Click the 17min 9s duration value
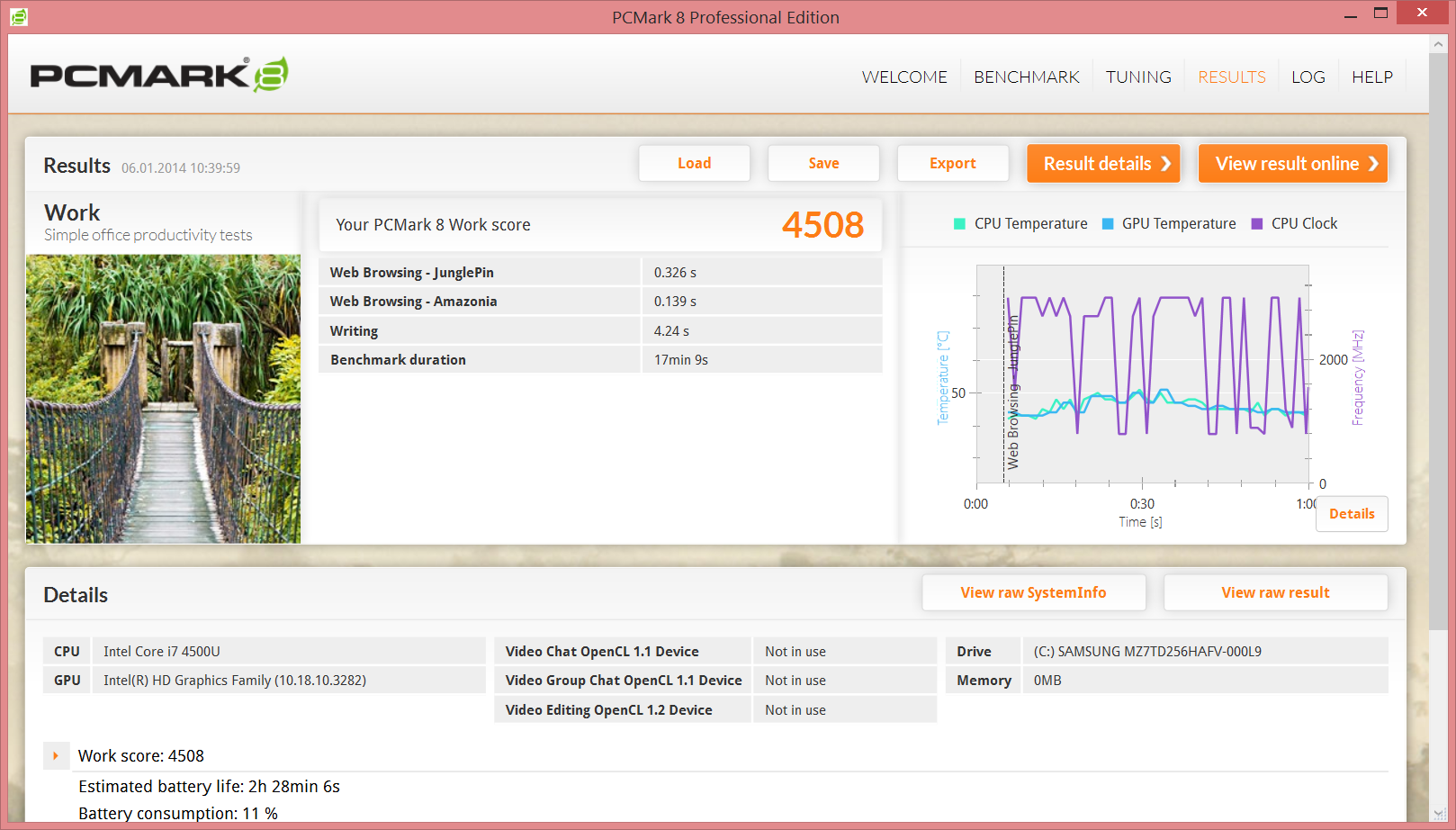Viewport: 1456px width, 830px height. 681,359
